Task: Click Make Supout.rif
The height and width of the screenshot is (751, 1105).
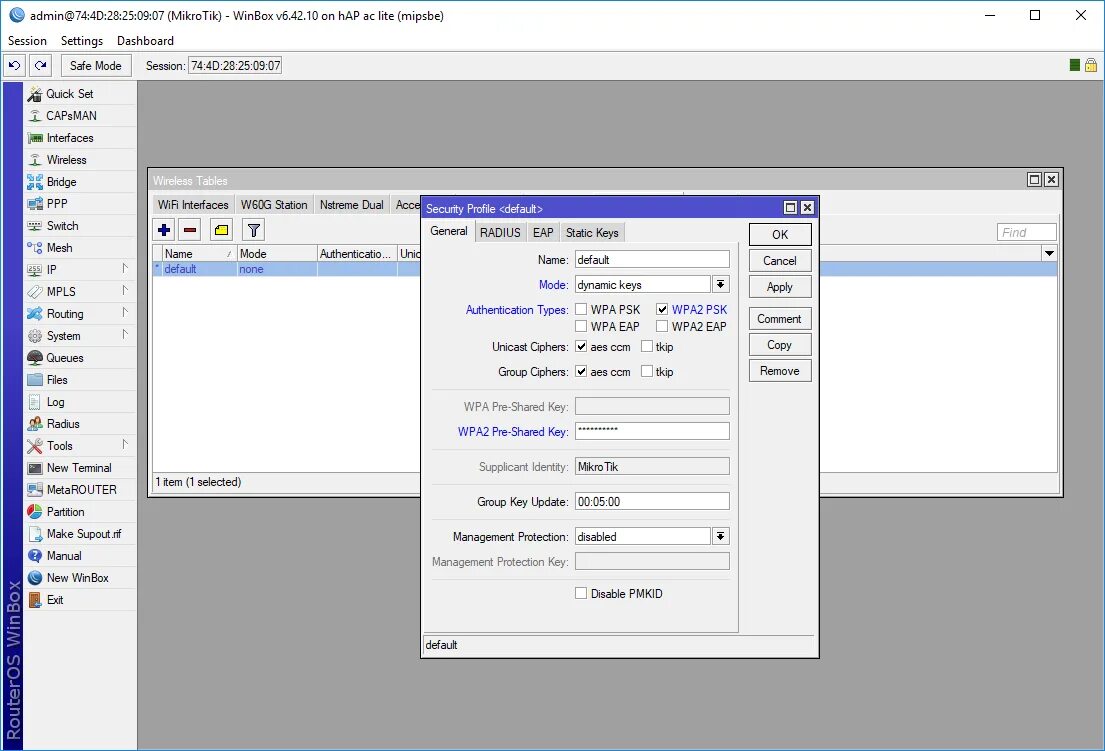Action: click(x=83, y=534)
